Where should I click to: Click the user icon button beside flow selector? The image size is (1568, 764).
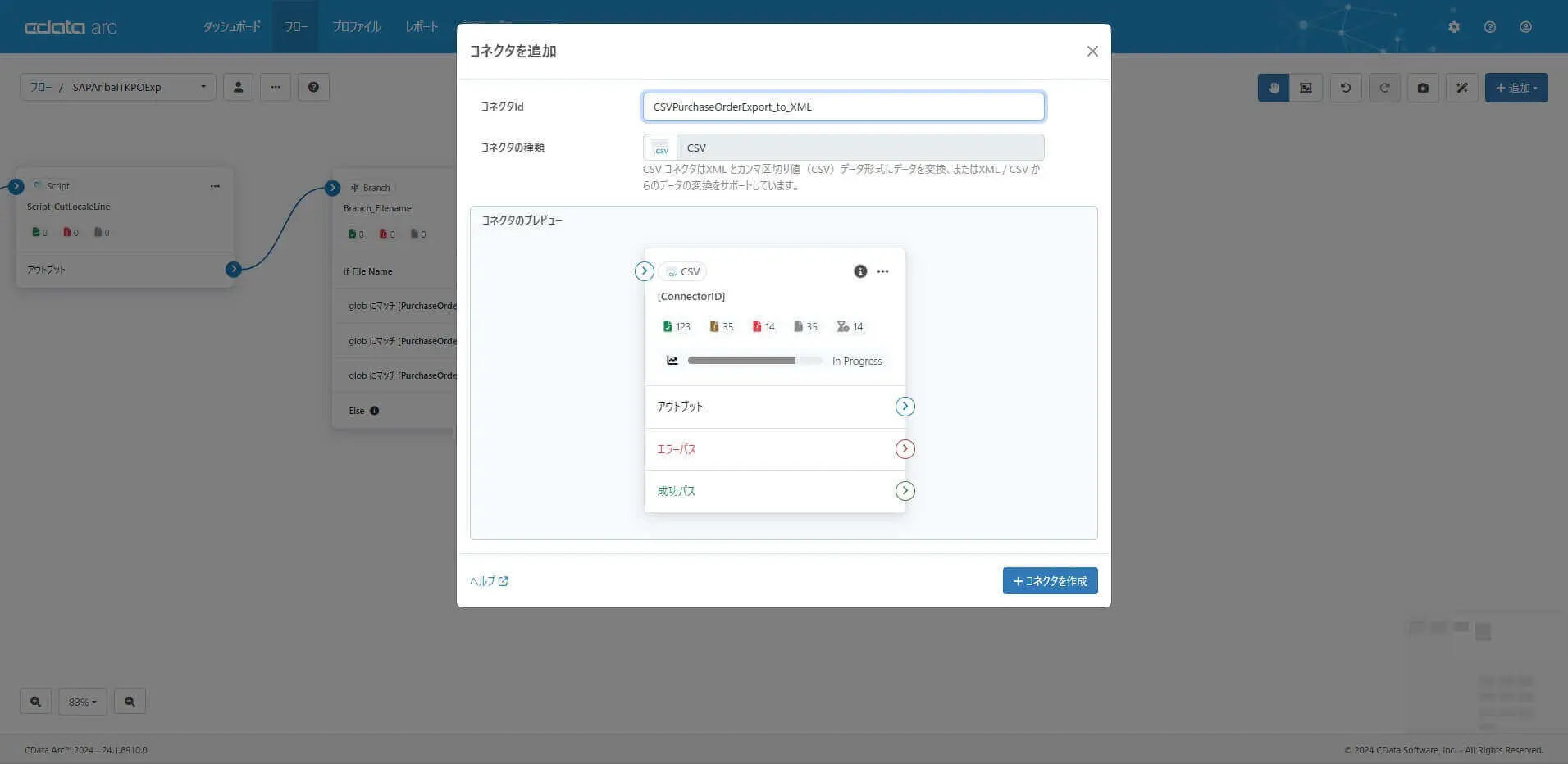coord(238,87)
